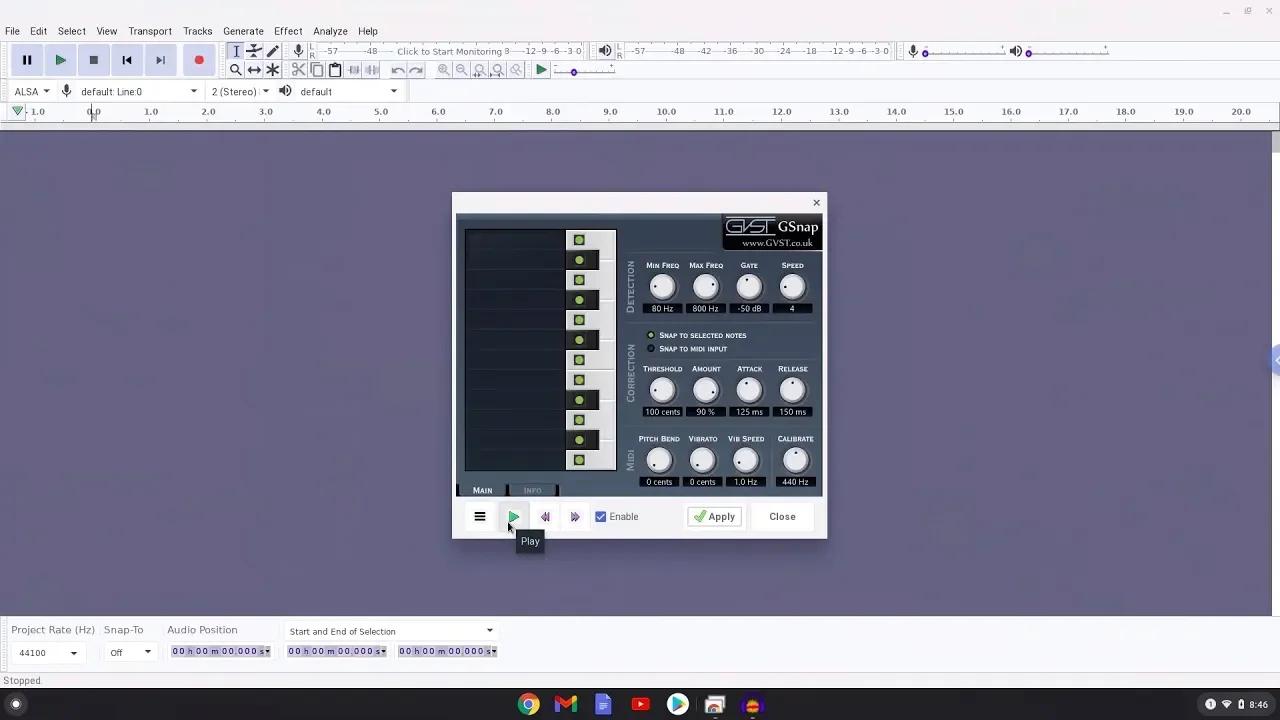Screen dimensions: 1280x720
Task: Close the GSnap plugin window
Action: coord(782,516)
